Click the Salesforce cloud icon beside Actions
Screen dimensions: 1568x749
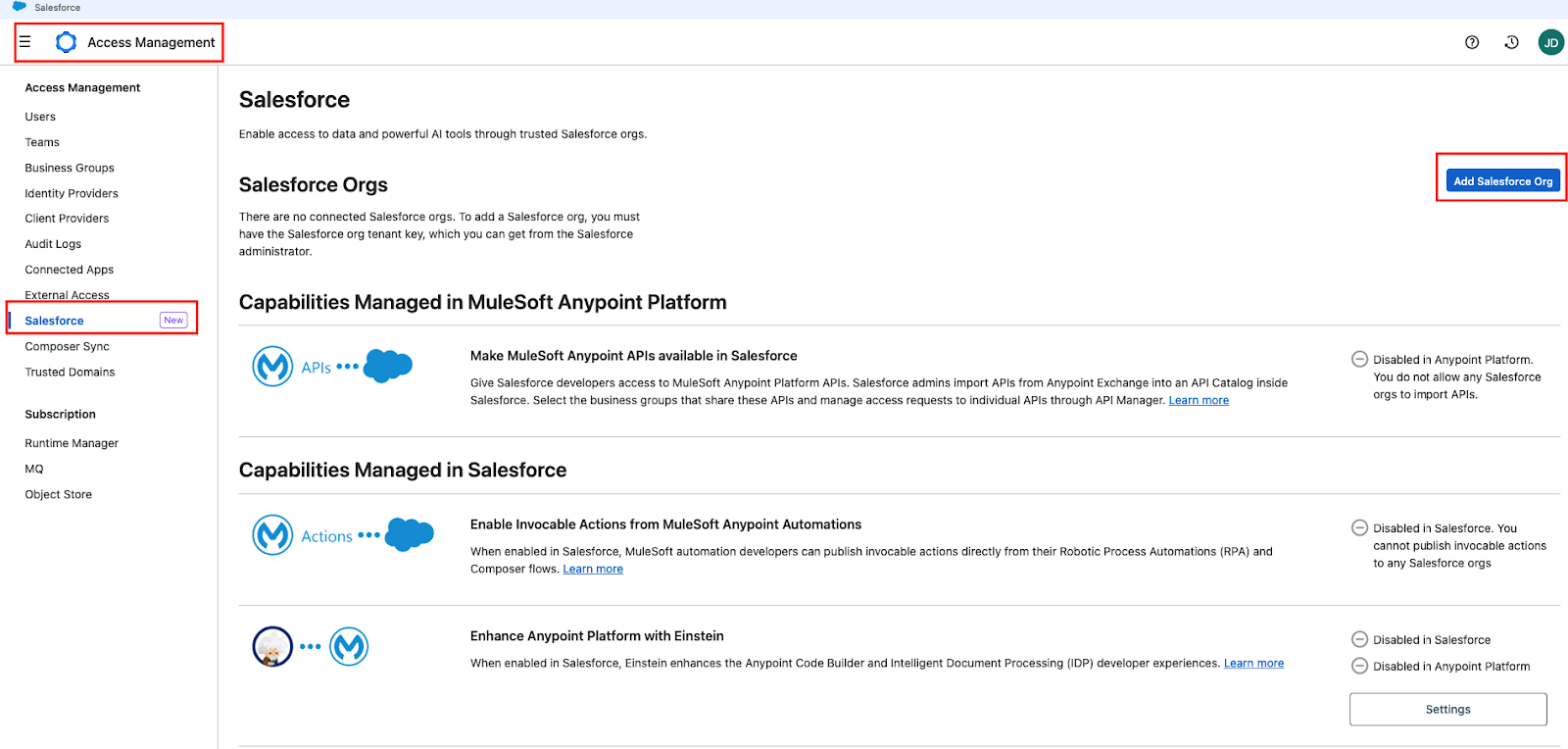[x=410, y=534]
